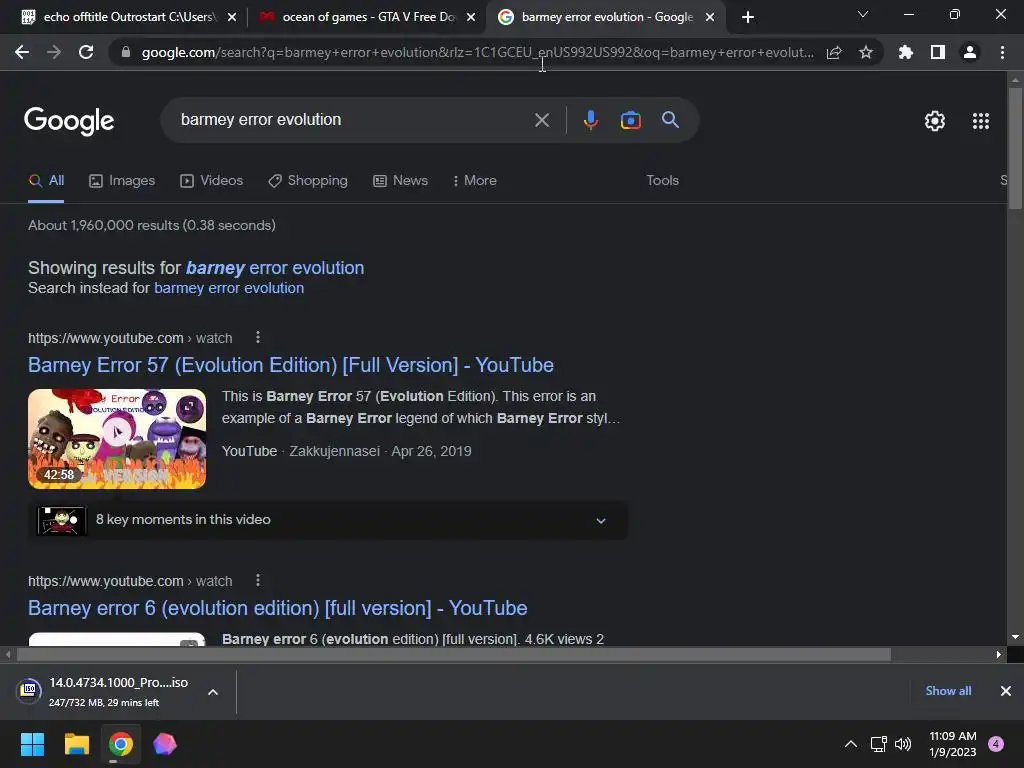1024x768 pixels.
Task: Search instead for barmey error evolution
Action: point(229,288)
